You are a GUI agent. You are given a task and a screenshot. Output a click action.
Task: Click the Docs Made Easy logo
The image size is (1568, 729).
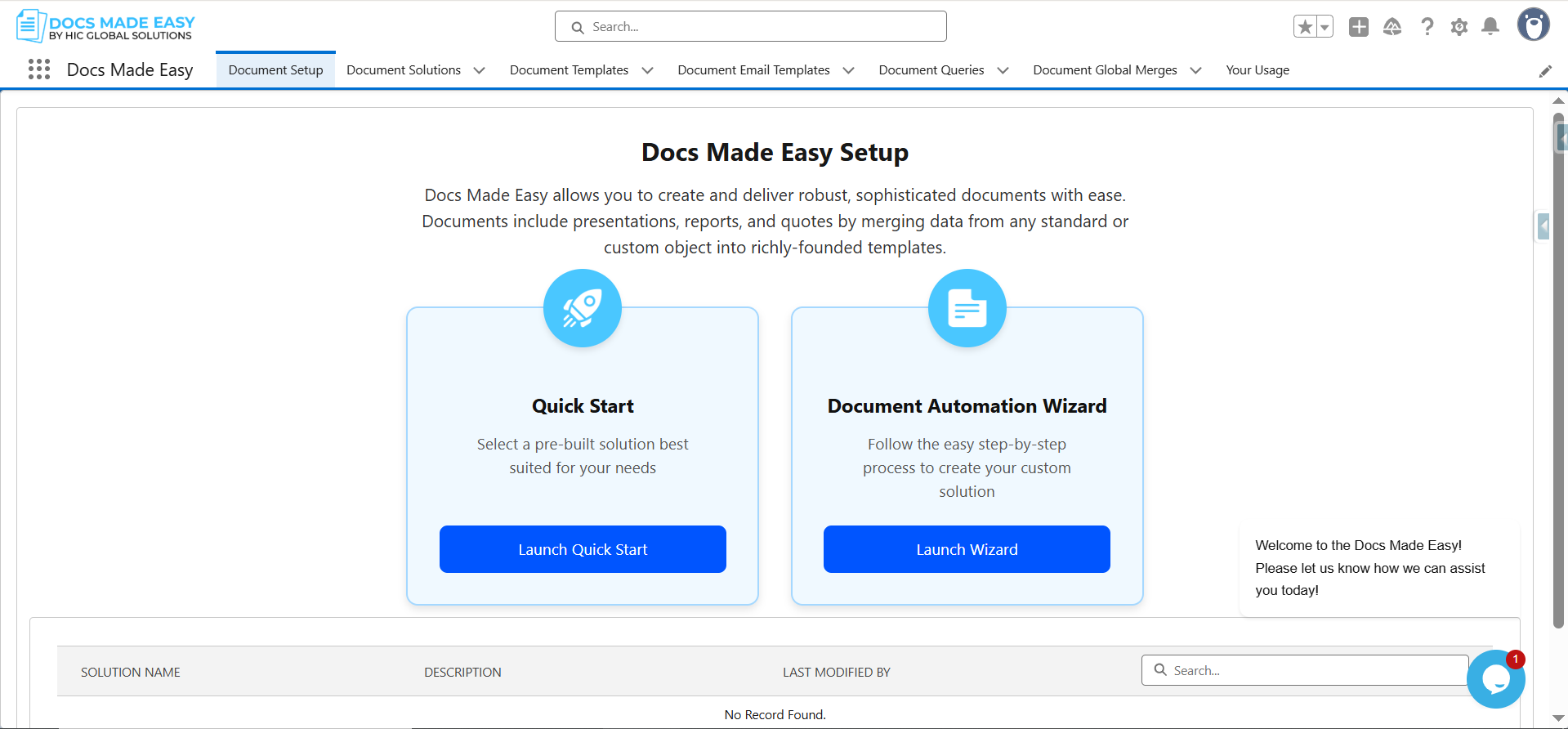[105, 26]
